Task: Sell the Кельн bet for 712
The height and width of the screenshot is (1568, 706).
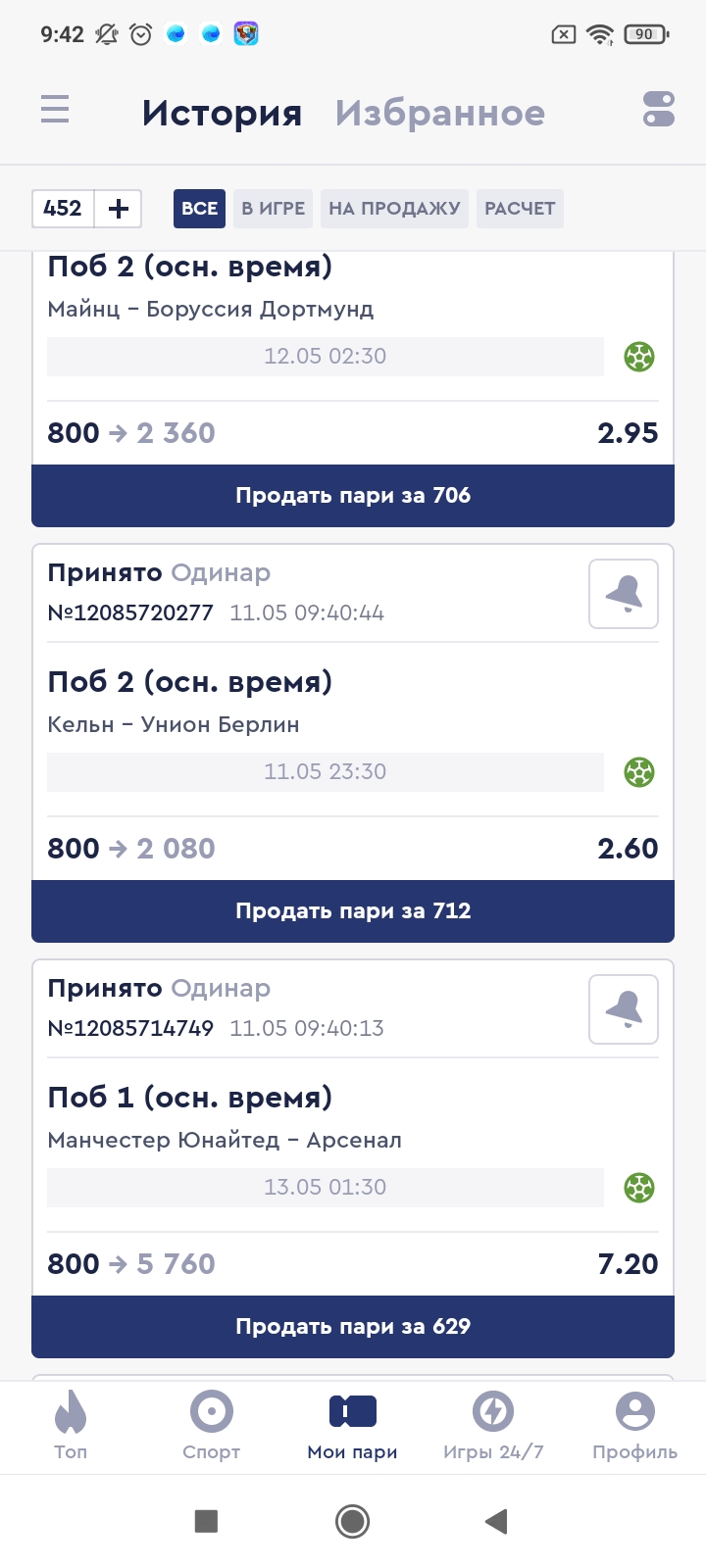Action: [353, 911]
